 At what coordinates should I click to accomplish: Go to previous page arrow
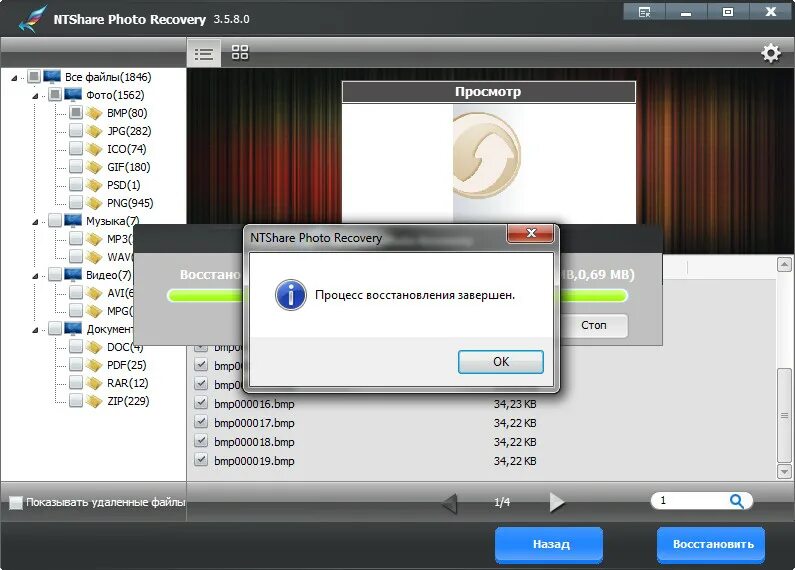450,504
